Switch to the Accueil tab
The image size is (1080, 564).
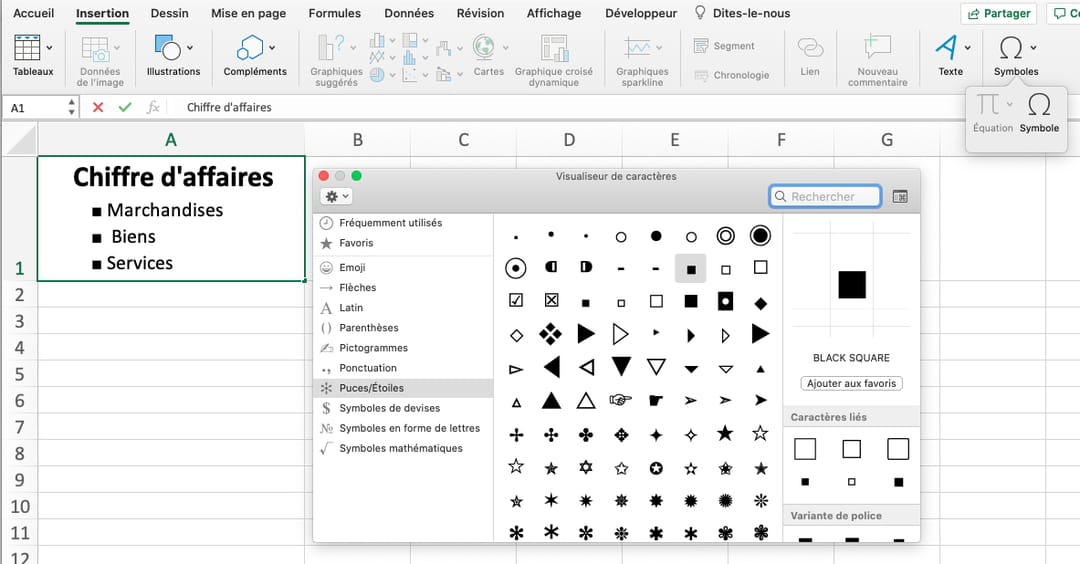pyautogui.click(x=33, y=13)
